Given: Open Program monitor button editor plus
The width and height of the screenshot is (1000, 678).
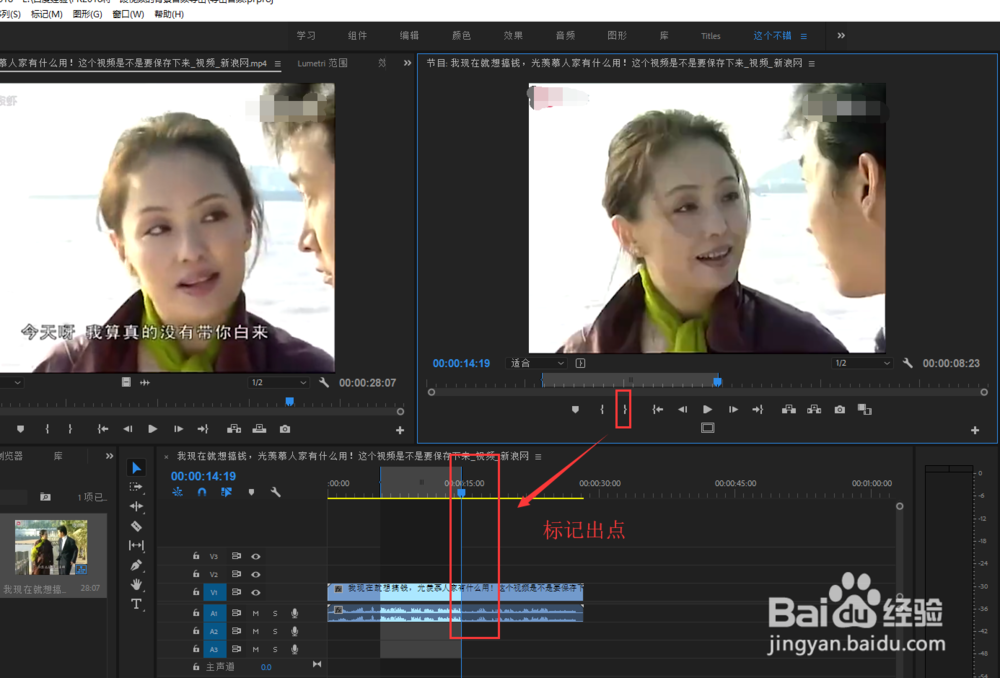Looking at the screenshot, I should pos(974,431).
